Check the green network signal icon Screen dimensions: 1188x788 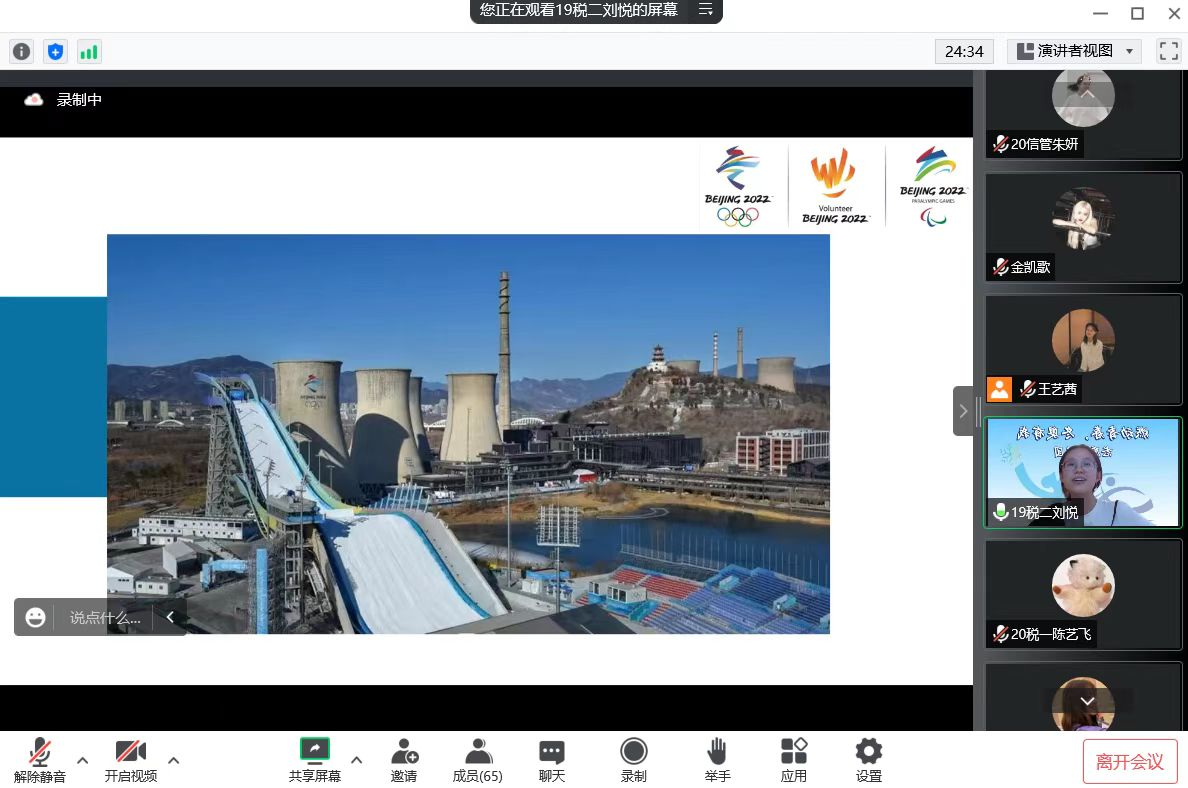89,51
